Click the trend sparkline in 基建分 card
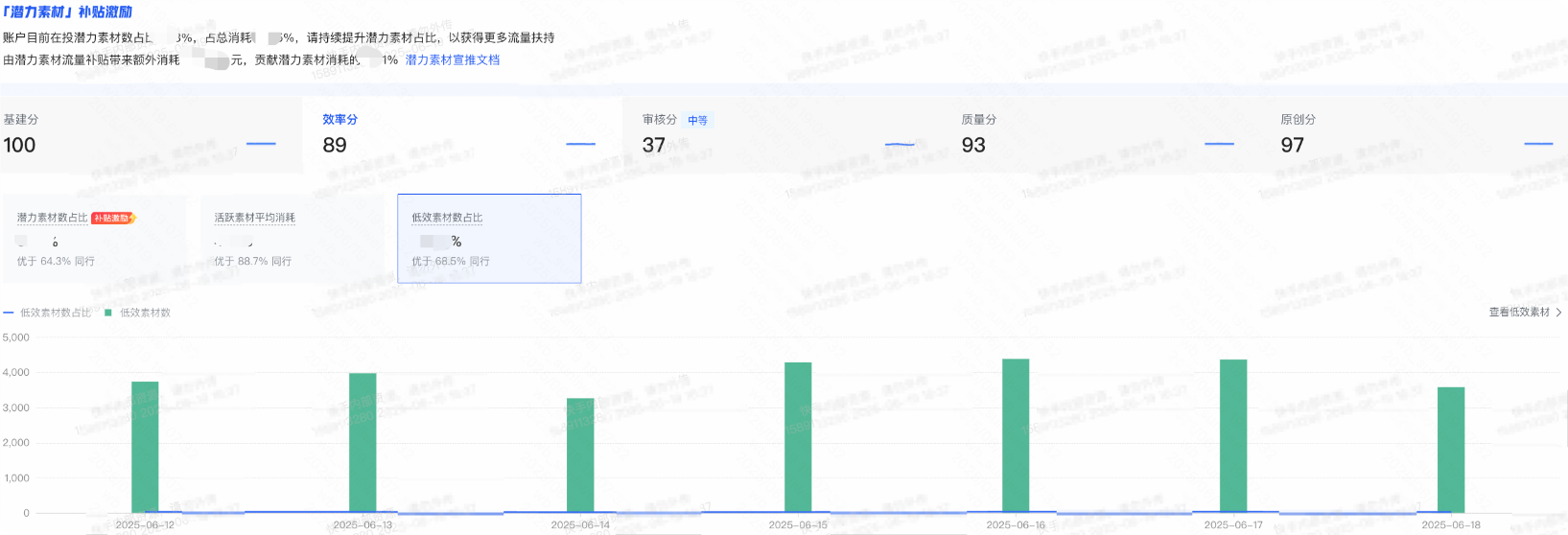1568x535 pixels. [261, 144]
